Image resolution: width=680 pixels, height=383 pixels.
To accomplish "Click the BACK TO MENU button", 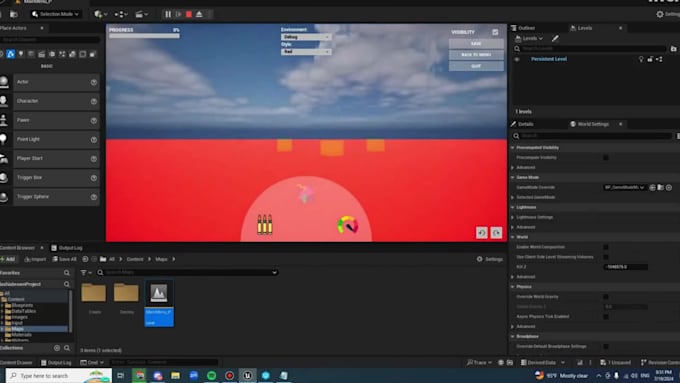I will pyautogui.click(x=476, y=55).
